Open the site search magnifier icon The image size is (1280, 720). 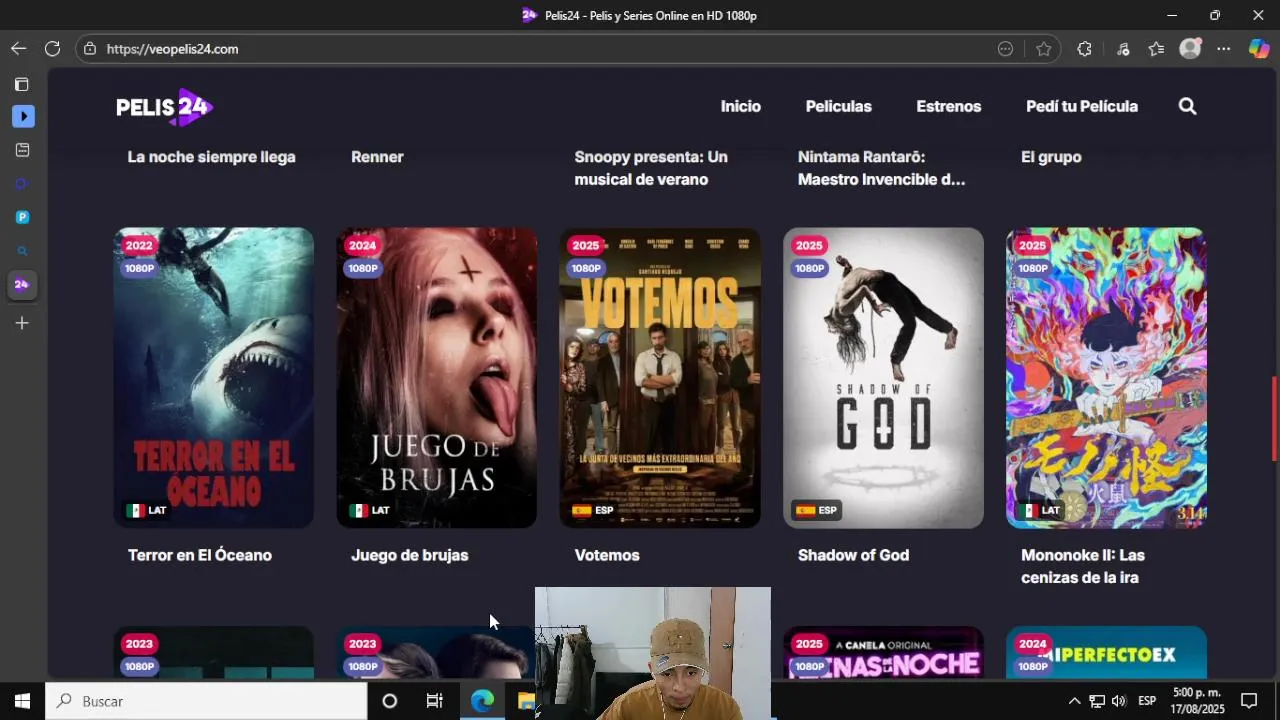(1187, 106)
